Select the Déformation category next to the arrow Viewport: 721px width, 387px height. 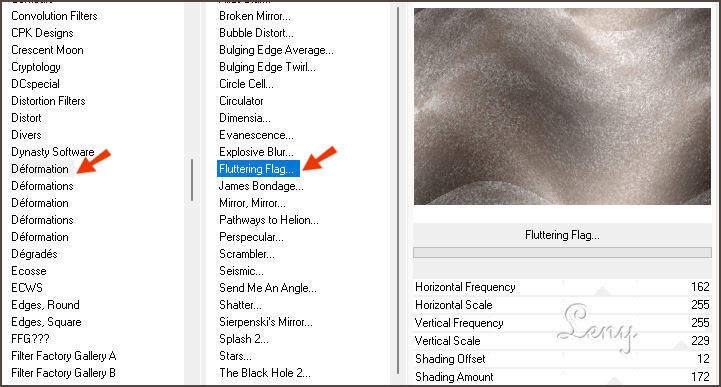(40, 169)
